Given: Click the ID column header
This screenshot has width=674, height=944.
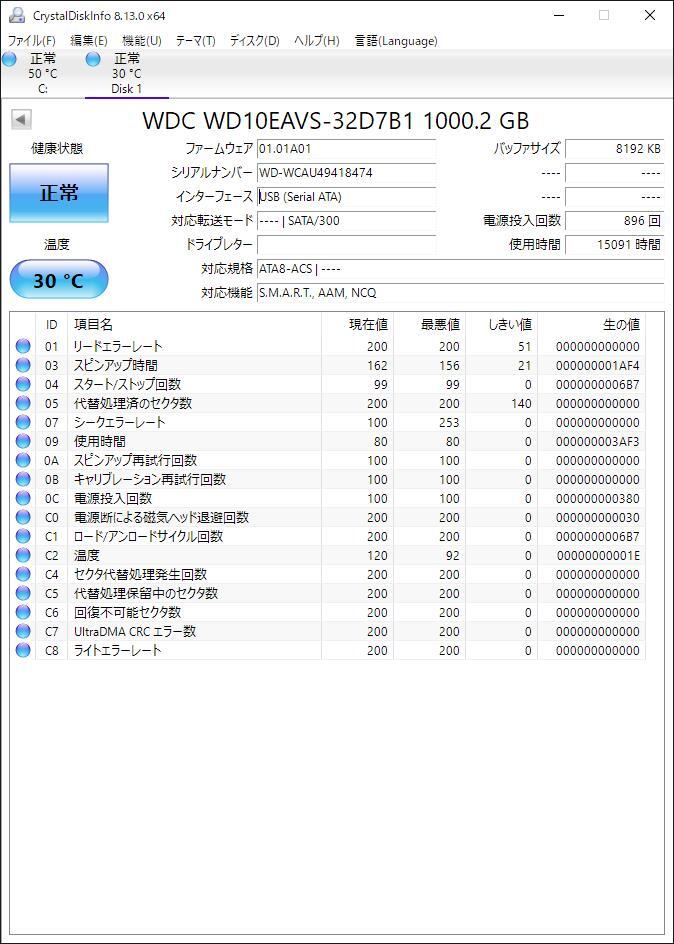Looking at the screenshot, I should point(52,325).
